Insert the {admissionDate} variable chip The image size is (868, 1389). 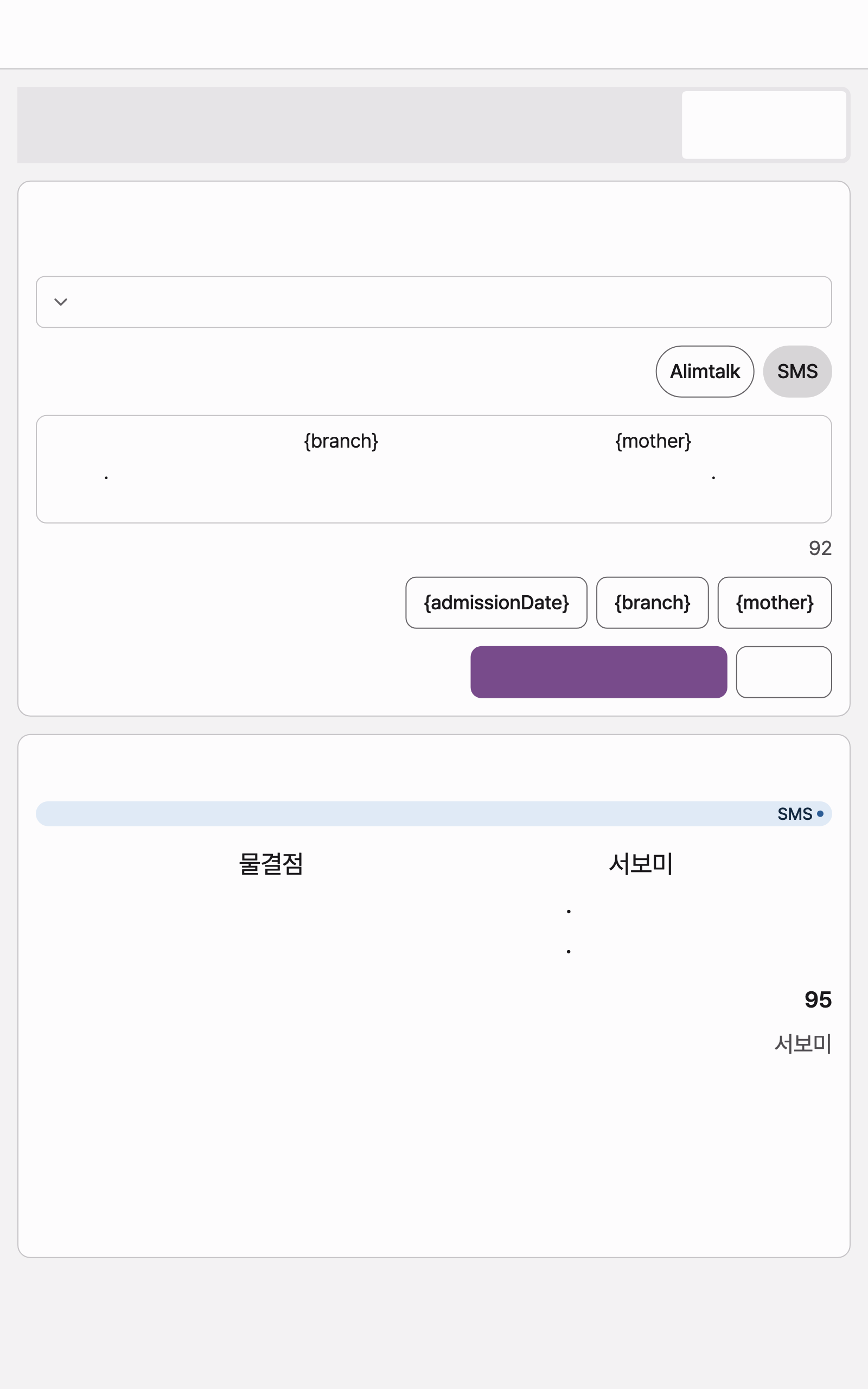(x=496, y=603)
